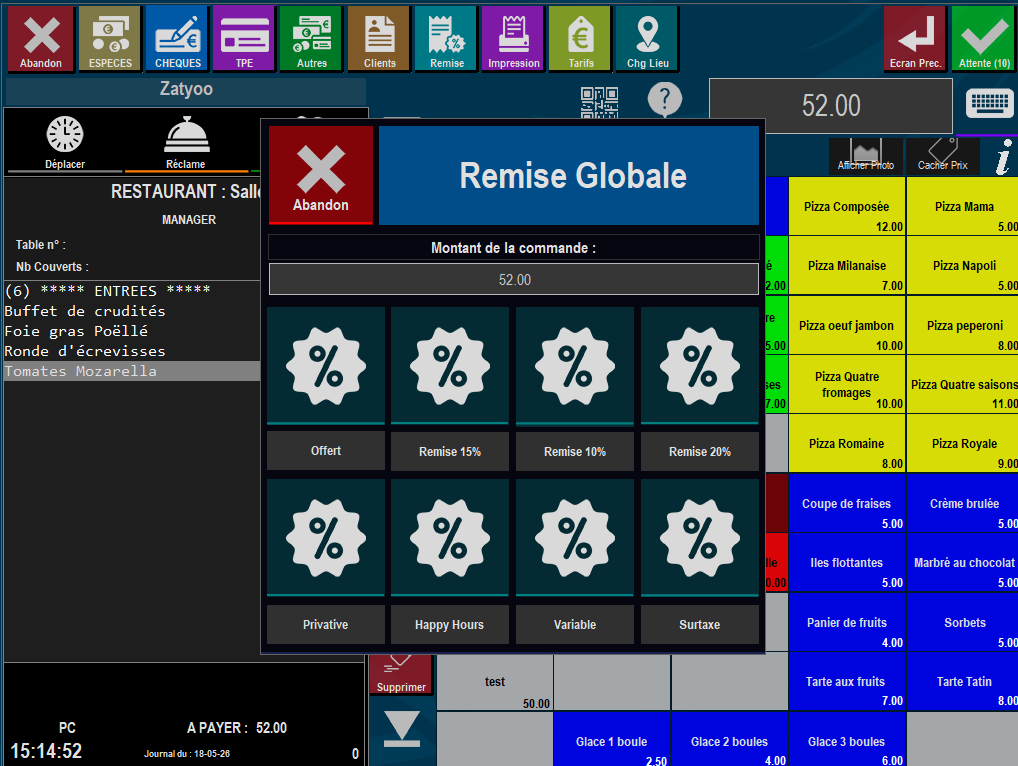This screenshot has width=1018, height=766.
Task: Click the Abandon button in top toolbar
Action: [x=41, y=39]
